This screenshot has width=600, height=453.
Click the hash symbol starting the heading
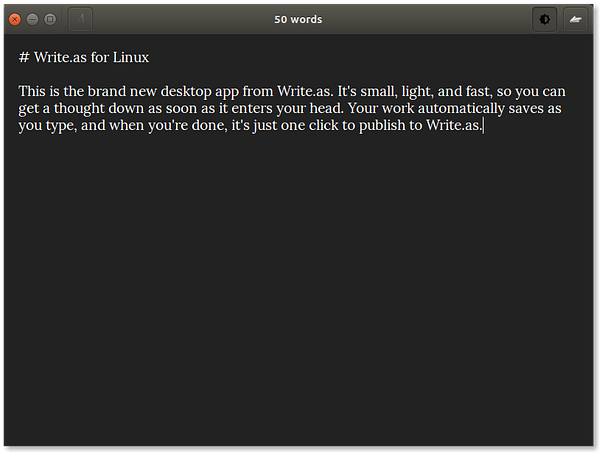23,57
